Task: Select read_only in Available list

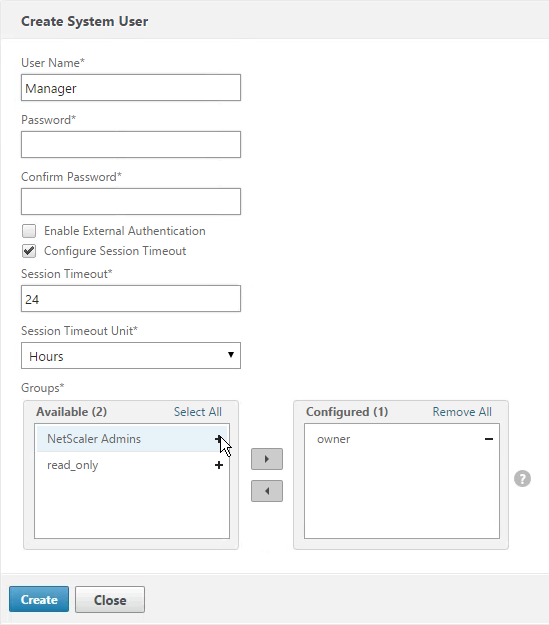Action: coord(73,465)
